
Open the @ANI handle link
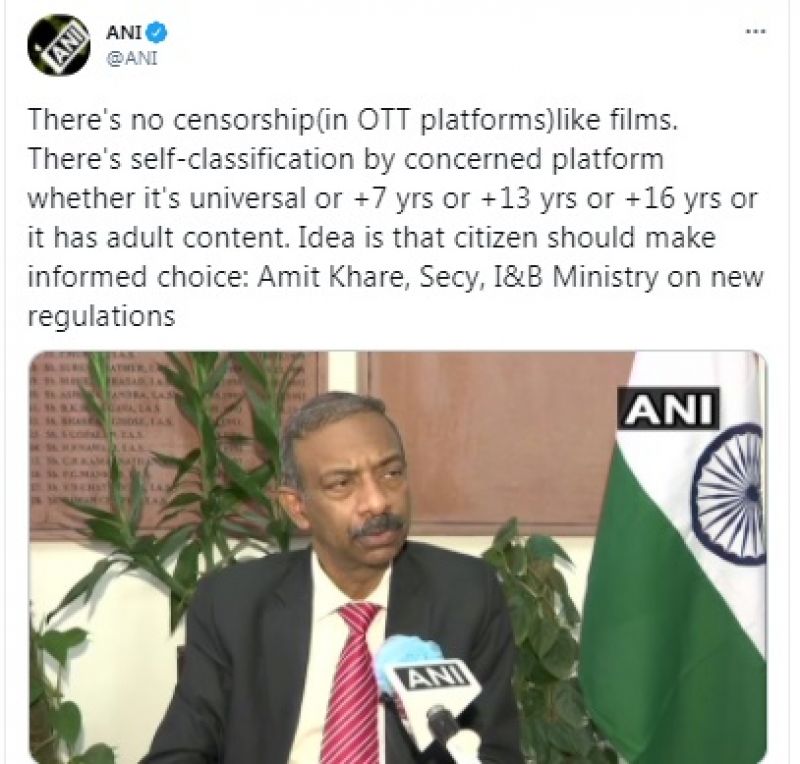click(132, 59)
